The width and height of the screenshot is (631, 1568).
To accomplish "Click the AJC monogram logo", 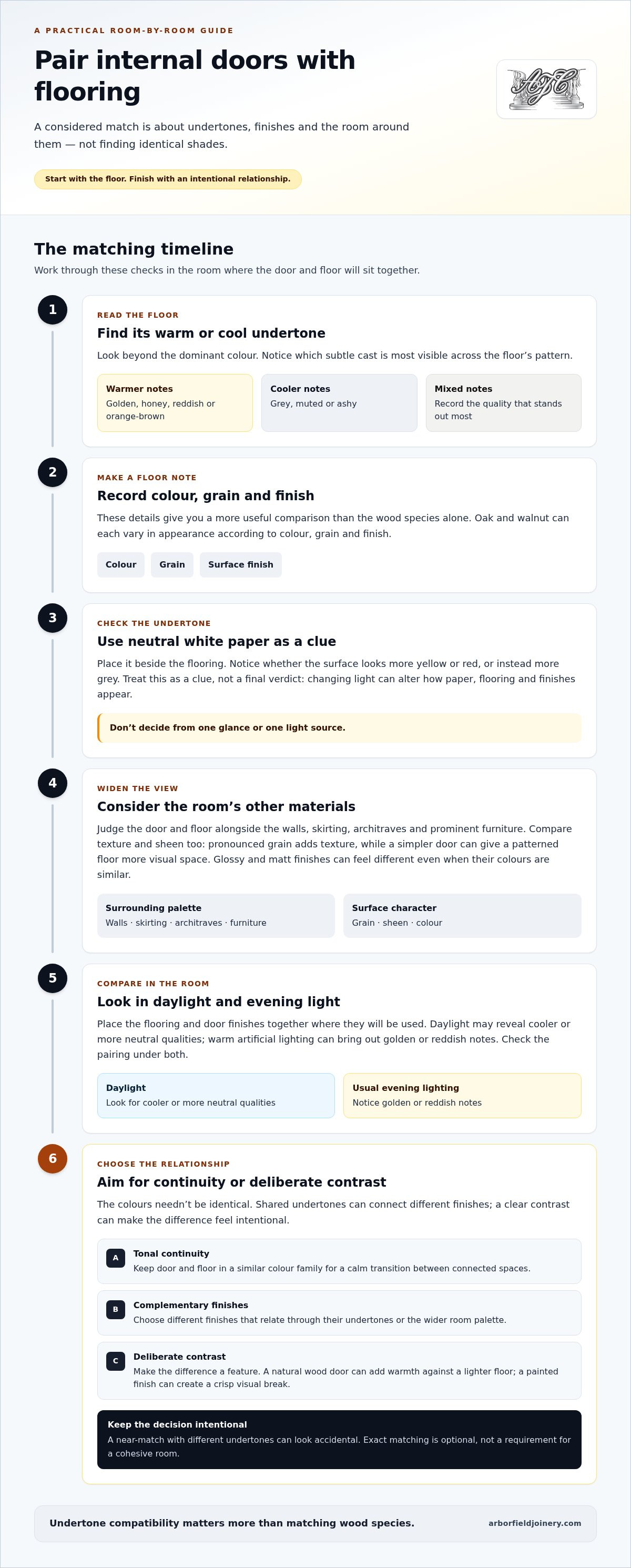I will 546,89.
